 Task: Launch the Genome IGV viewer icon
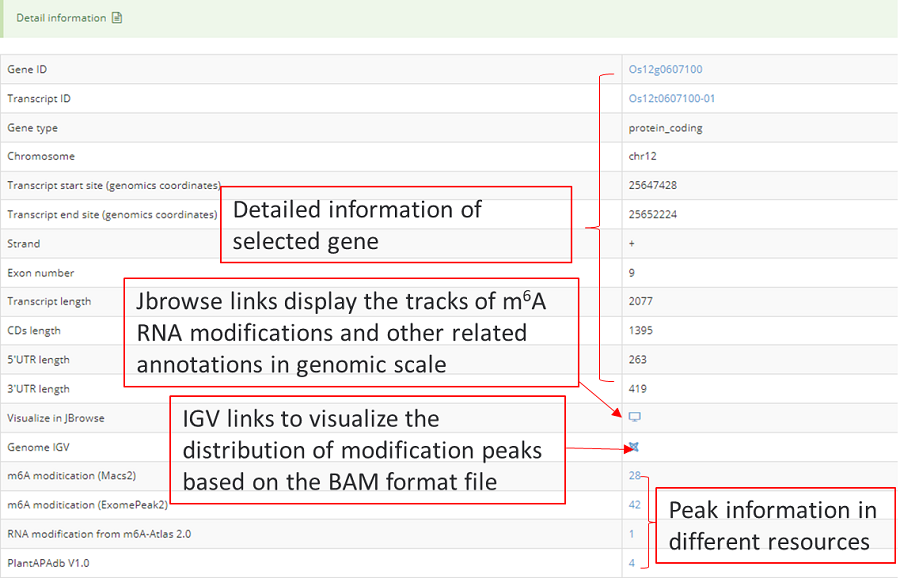tap(633, 447)
